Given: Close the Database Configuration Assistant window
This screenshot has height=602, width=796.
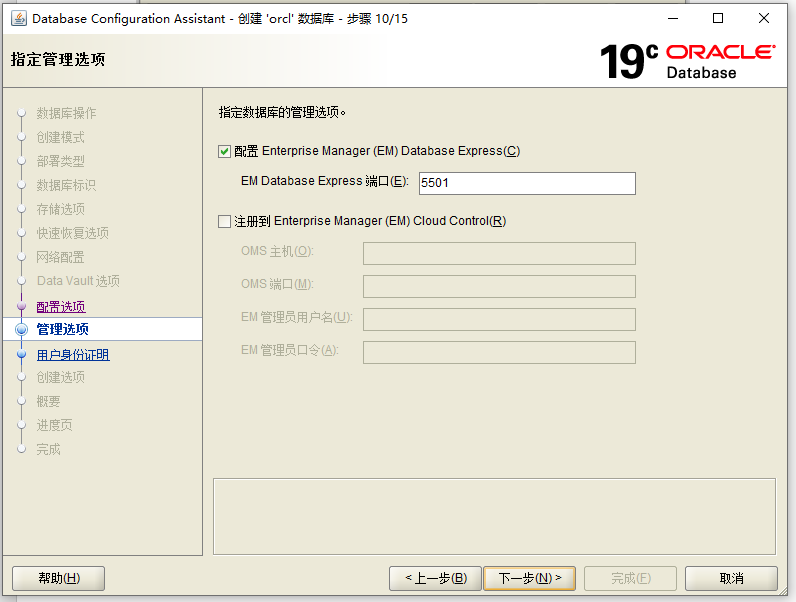Looking at the screenshot, I should coord(764,19).
